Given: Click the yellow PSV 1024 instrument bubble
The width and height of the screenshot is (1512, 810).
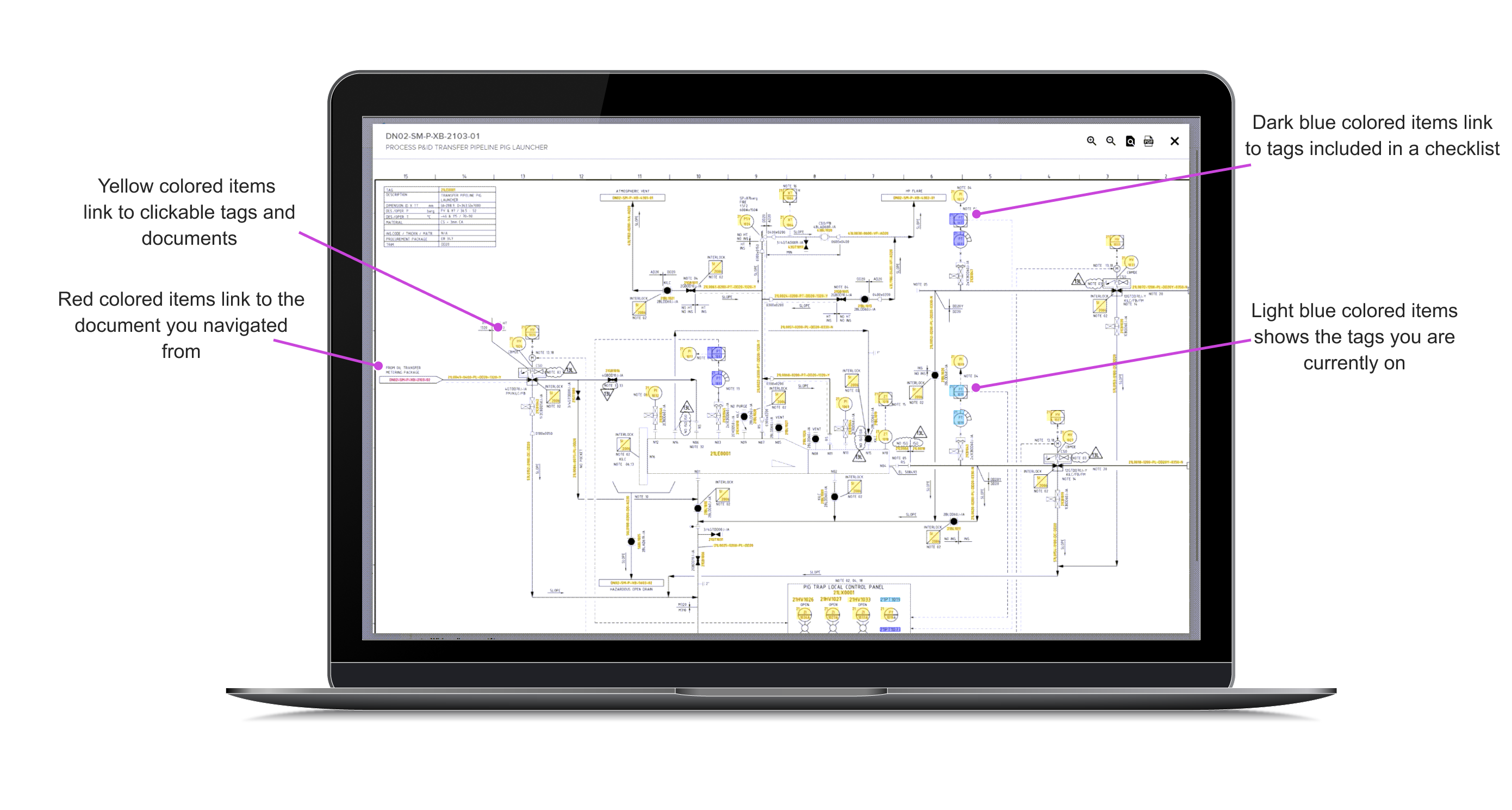Looking at the screenshot, I should click(x=746, y=221).
